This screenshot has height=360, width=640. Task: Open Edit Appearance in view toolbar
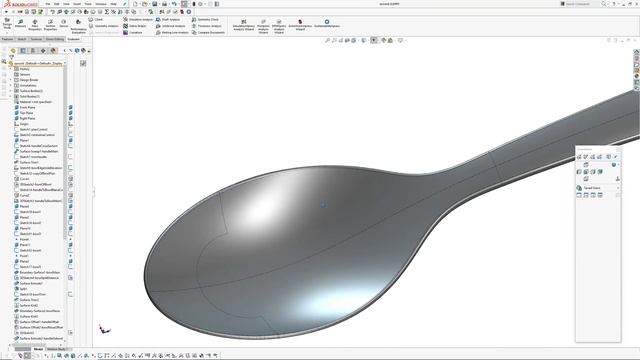[x=384, y=40]
